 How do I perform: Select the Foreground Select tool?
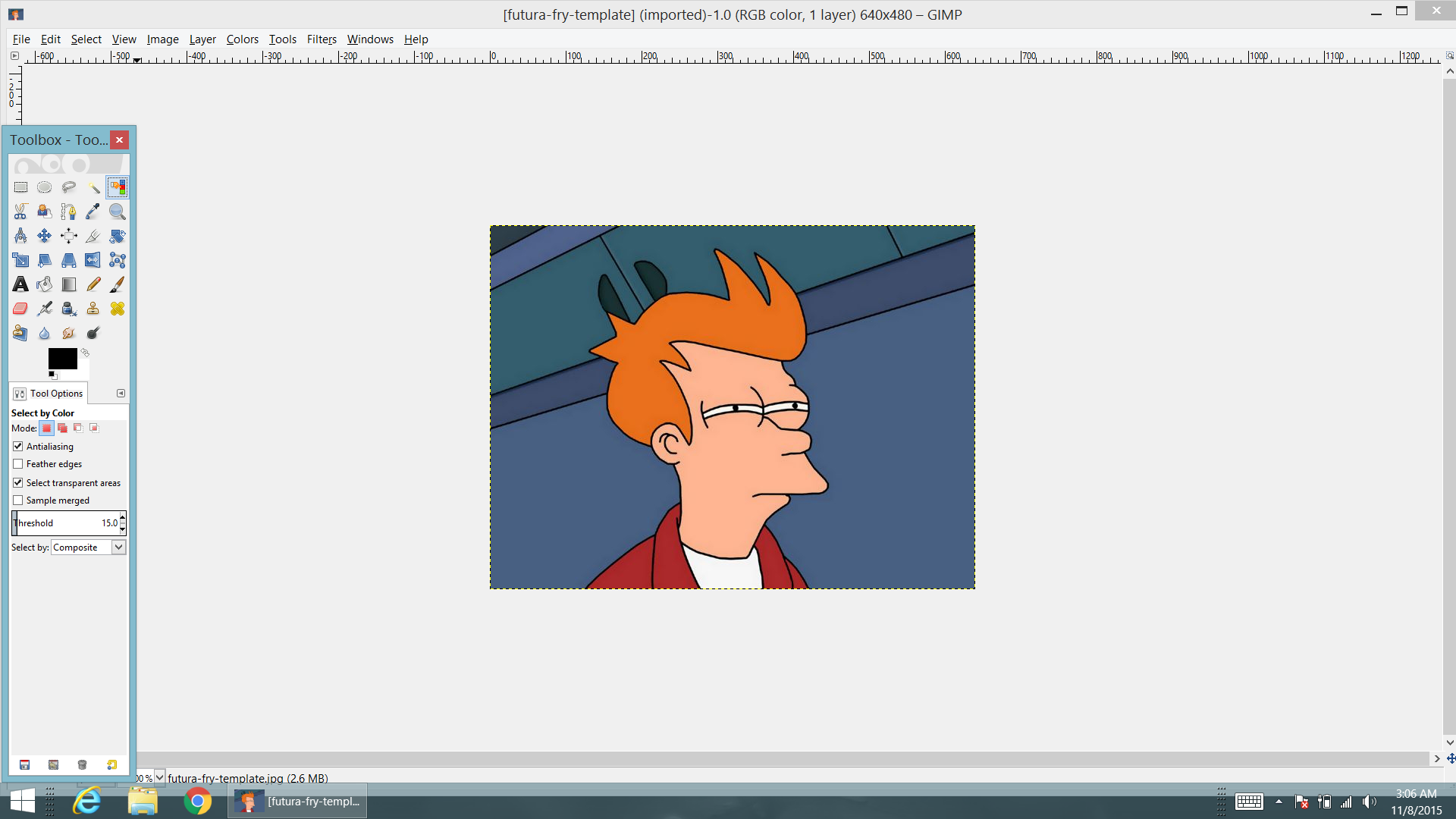click(45, 212)
